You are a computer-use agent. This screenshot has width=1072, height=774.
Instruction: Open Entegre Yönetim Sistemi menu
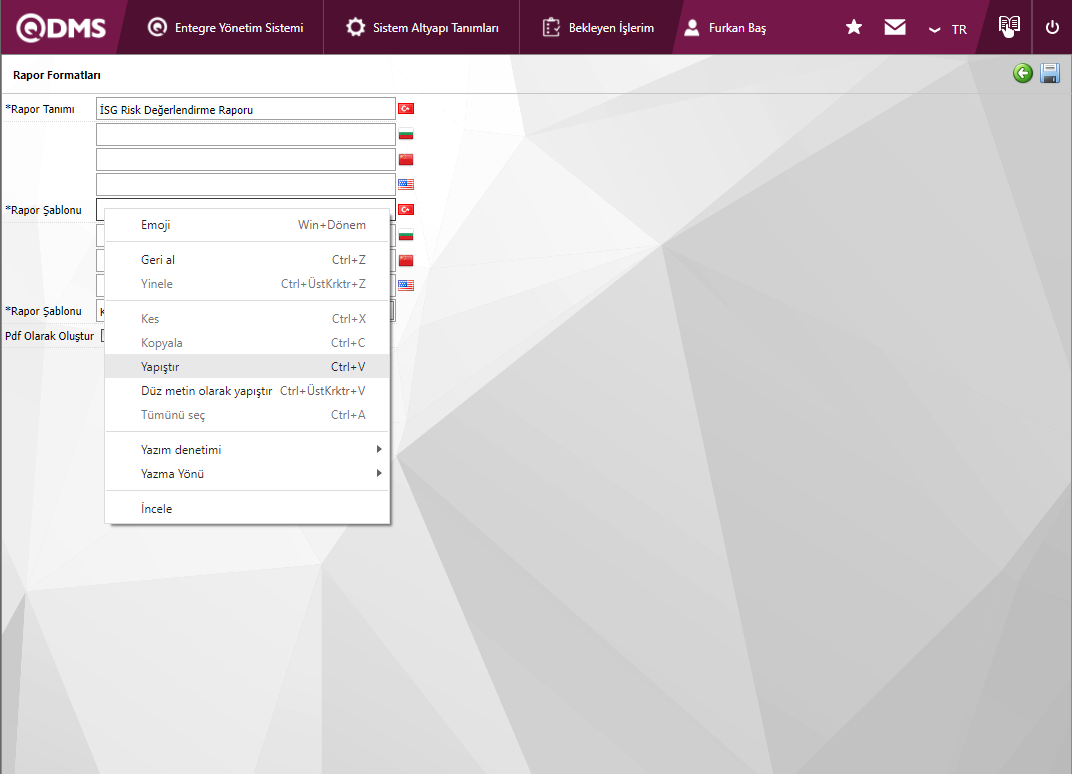225,28
